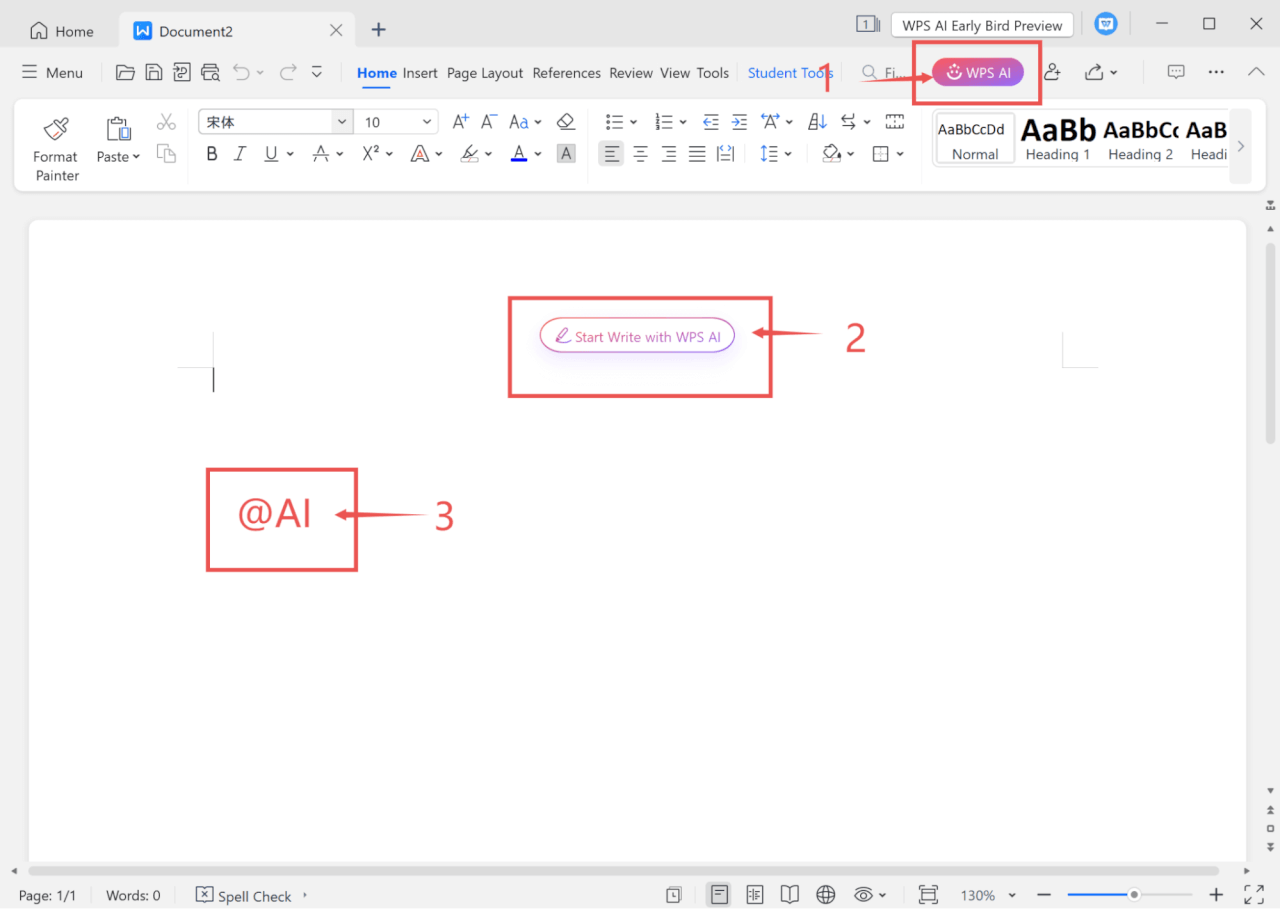Viewport: 1280px width, 909px height.
Task: Increase the font size with A+ icon
Action: 460,122
